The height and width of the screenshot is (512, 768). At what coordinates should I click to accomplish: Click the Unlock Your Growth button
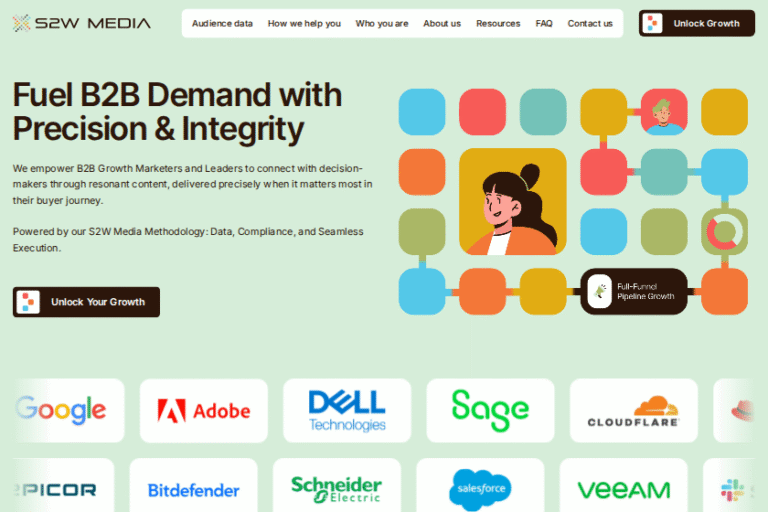pos(86,302)
